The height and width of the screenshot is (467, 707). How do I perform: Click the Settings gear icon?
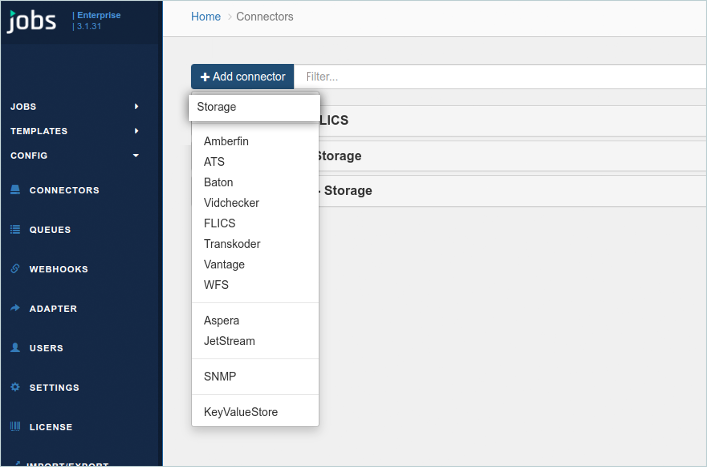15,388
